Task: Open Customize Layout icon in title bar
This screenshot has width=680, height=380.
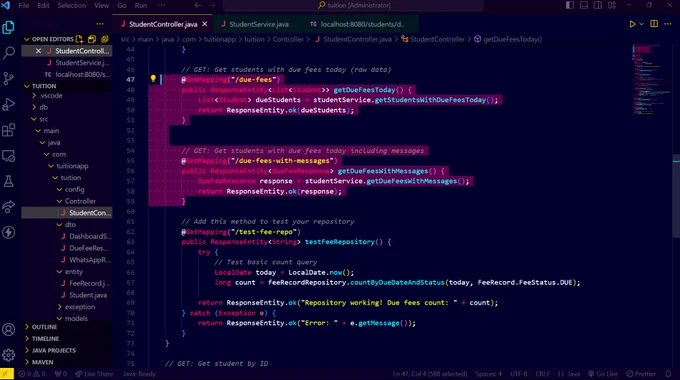Action: pyautogui.click(x=612, y=5)
